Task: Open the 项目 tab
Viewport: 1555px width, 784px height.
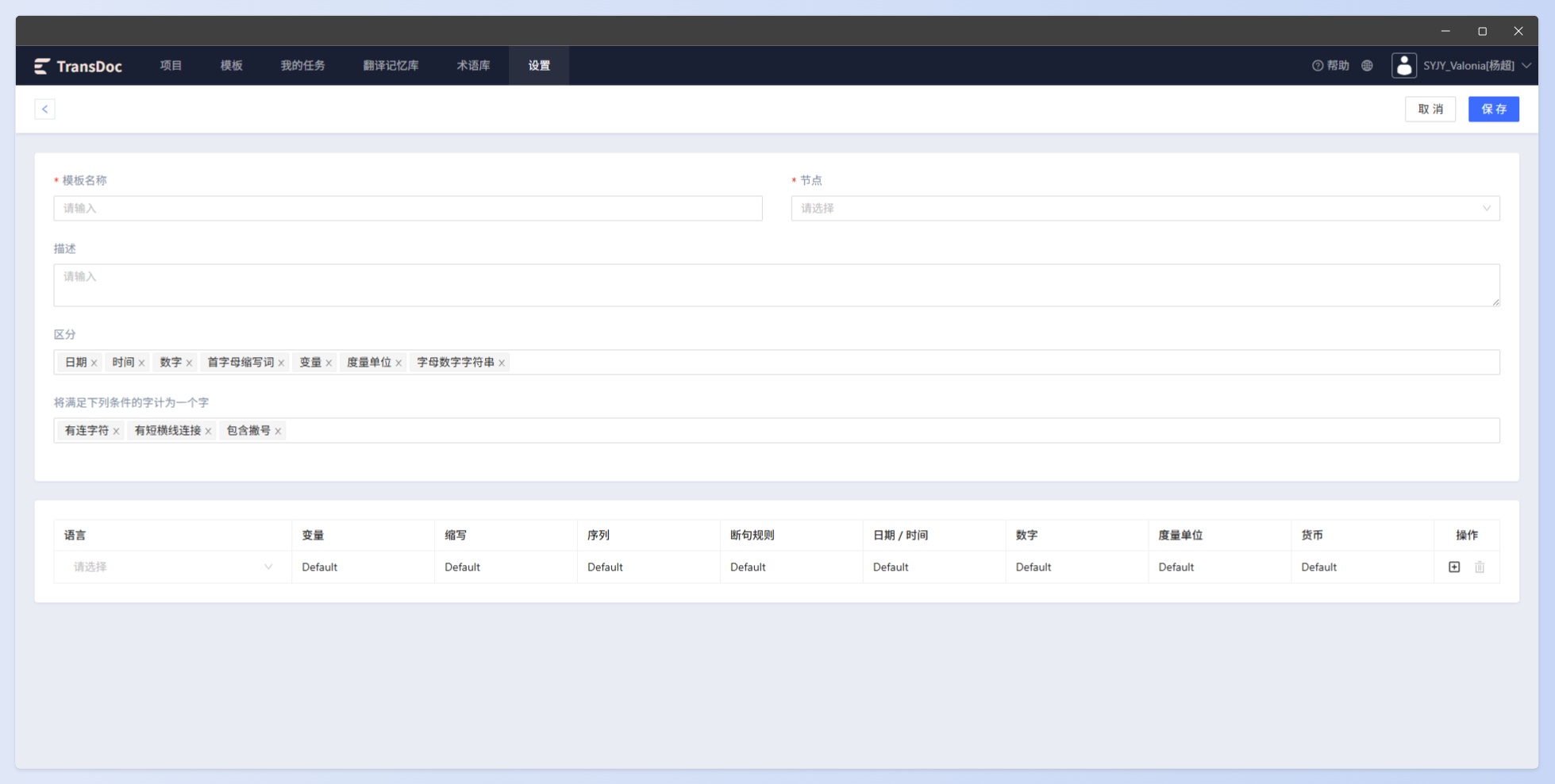Action: (171, 66)
